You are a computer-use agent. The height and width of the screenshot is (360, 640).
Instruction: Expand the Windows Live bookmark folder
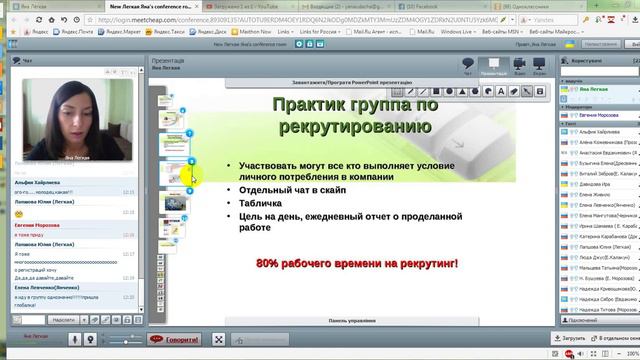click(x=458, y=31)
